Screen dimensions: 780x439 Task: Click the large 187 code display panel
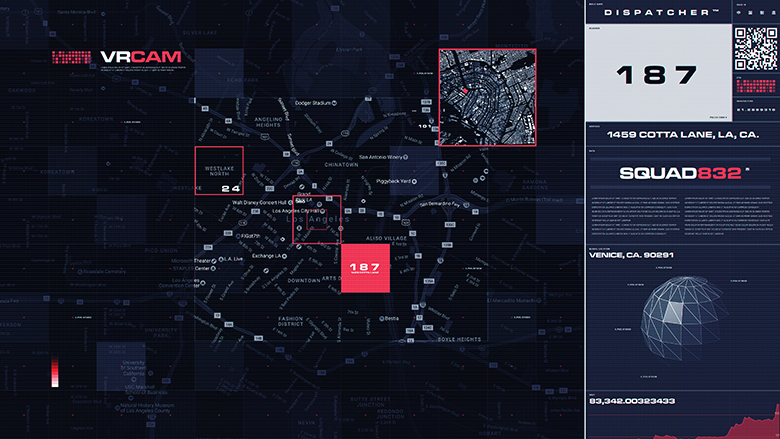(657, 75)
